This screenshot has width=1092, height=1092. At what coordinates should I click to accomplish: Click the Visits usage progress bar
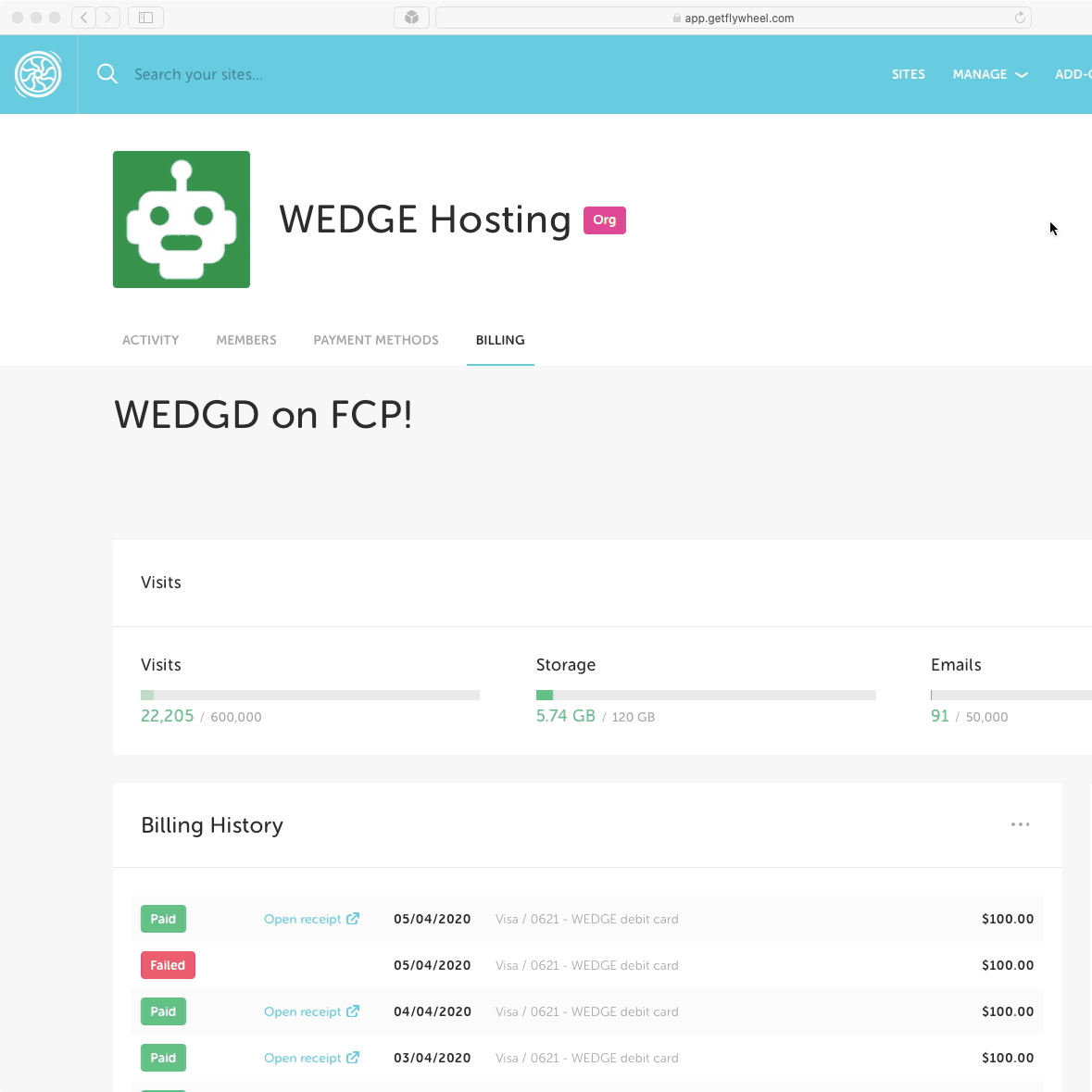click(310, 695)
